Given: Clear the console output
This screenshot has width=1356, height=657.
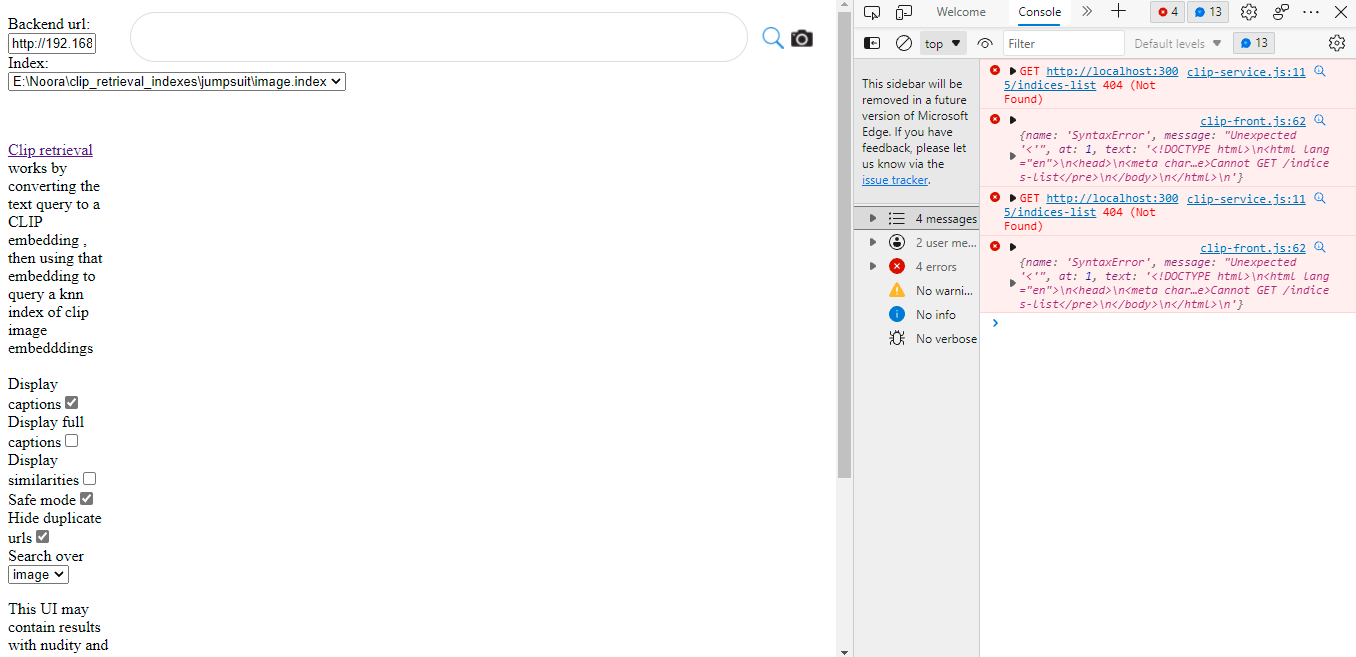Looking at the screenshot, I should coord(903,42).
